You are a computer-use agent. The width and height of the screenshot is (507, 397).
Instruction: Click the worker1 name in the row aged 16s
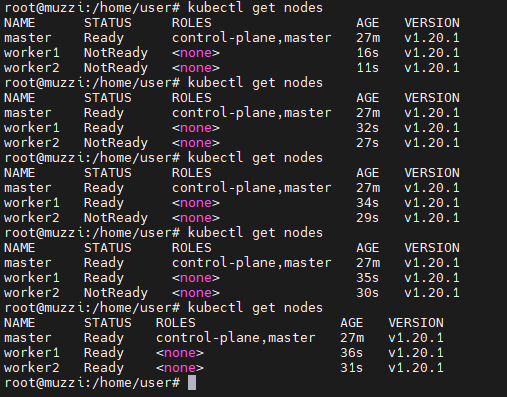32,53
